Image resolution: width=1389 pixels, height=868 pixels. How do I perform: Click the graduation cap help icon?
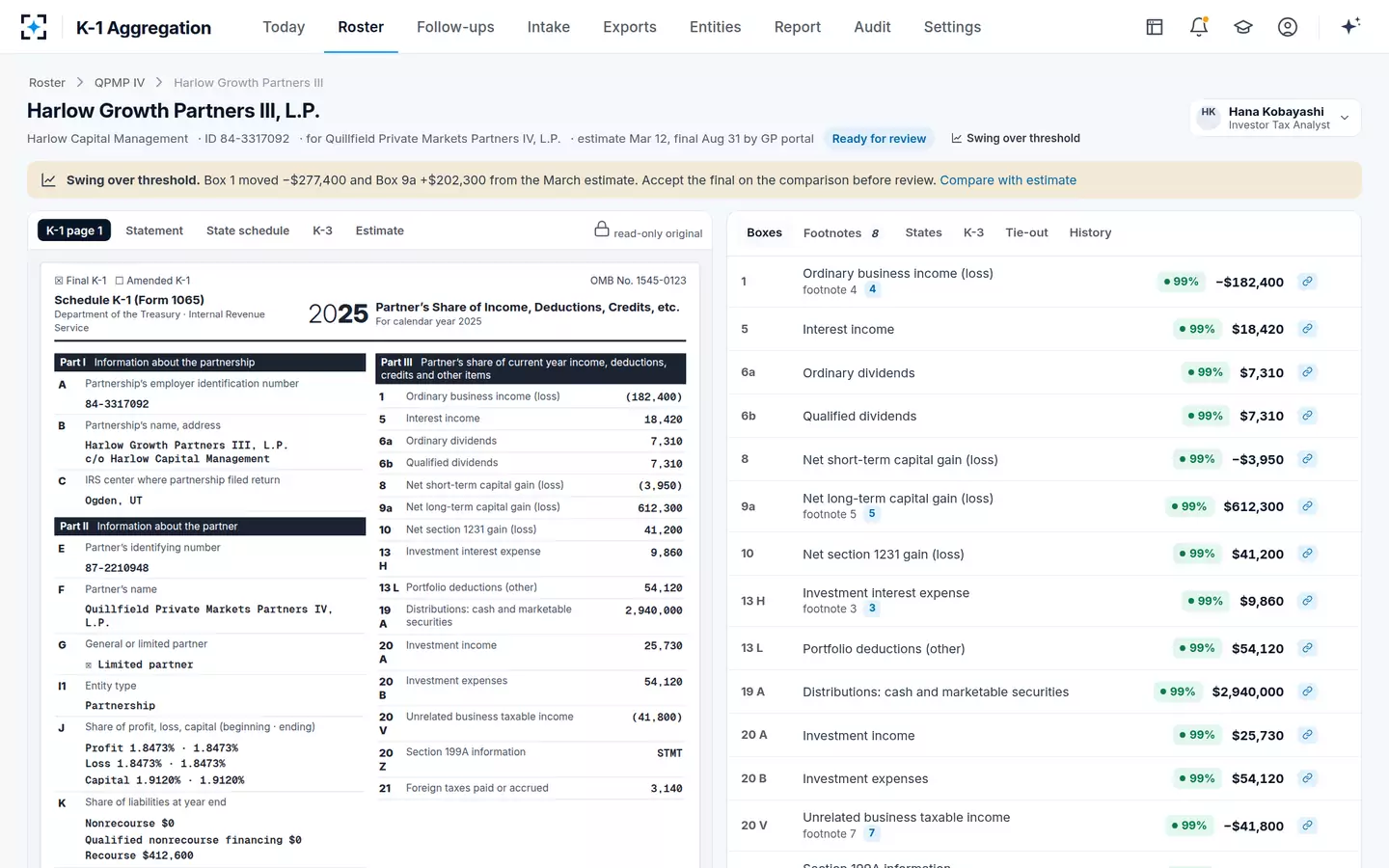coord(1243,27)
